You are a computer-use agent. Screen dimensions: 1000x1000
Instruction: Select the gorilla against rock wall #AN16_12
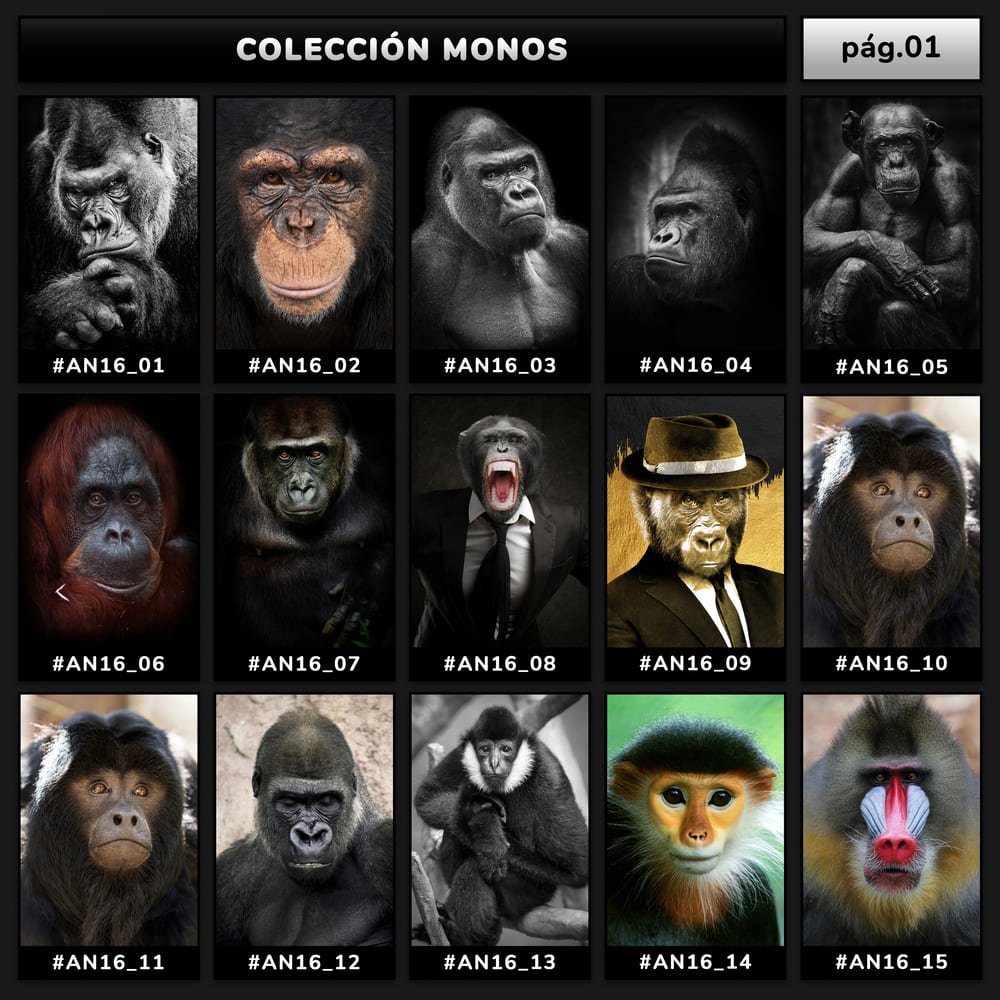pos(304,820)
